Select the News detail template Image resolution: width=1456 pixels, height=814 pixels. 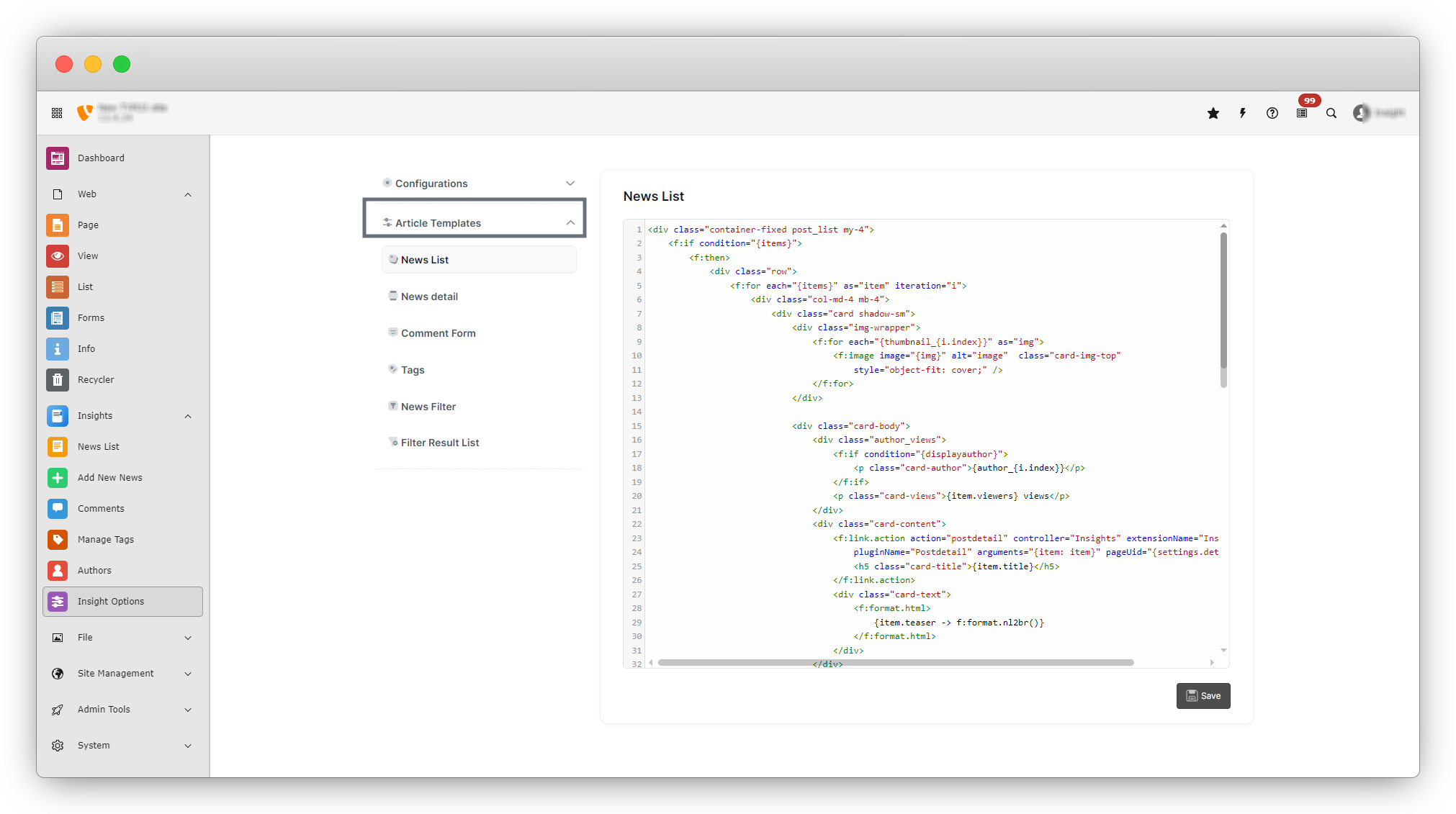pyautogui.click(x=429, y=297)
